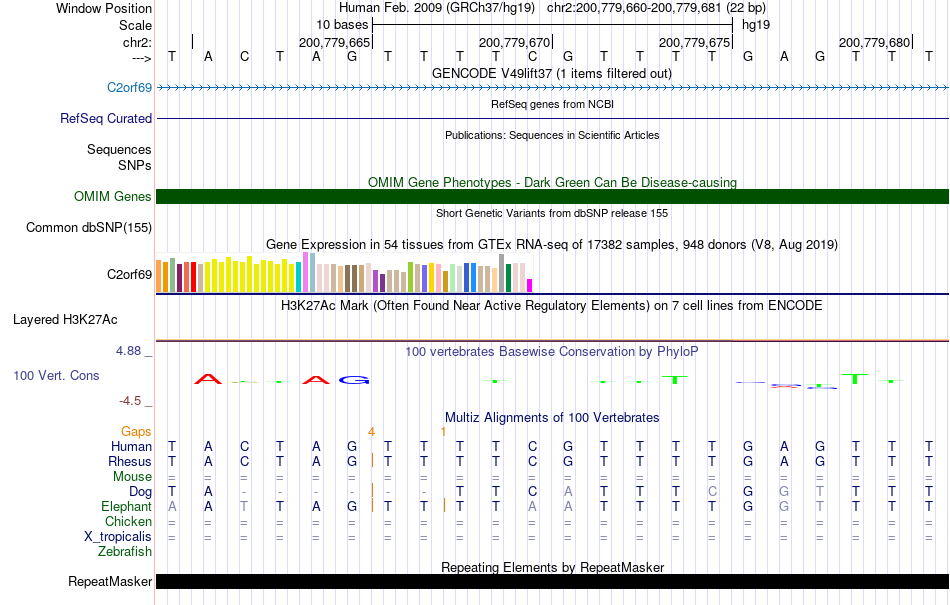Click the 200,779,670 position on the ruler
Screen dimensions: 950x605
pos(514,42)
